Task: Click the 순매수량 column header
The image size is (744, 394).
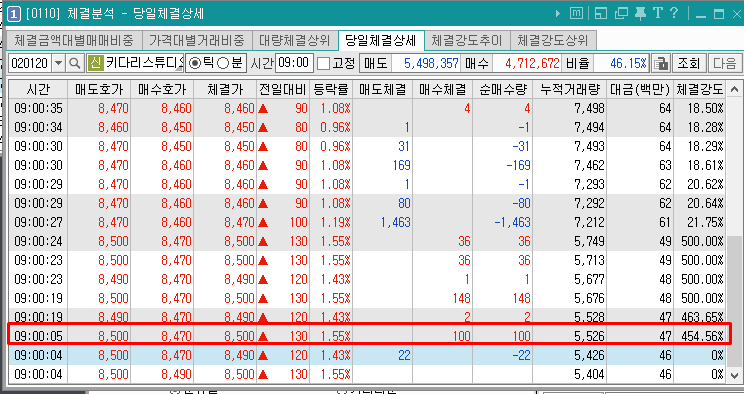Action: point(502,89)
